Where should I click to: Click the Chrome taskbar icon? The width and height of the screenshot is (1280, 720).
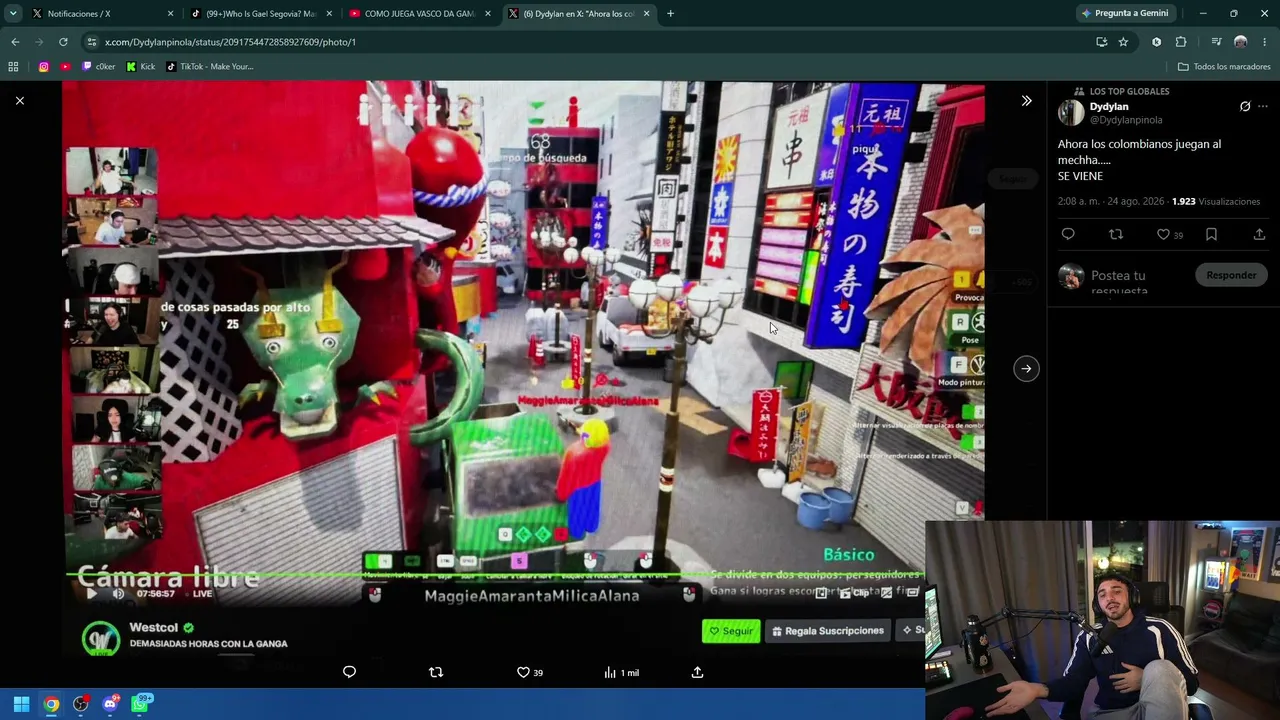51,705
